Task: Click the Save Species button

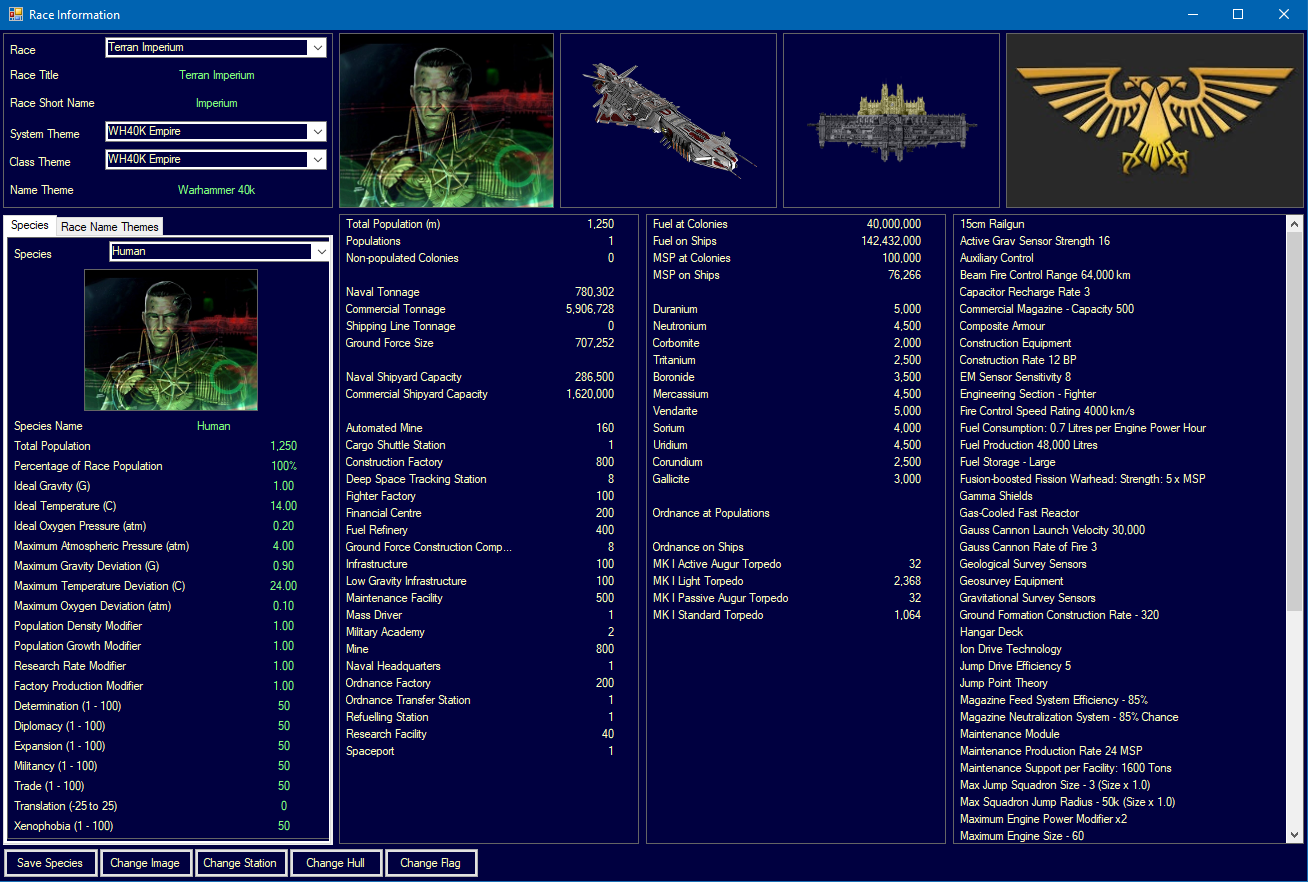Action: click(50, 863)
